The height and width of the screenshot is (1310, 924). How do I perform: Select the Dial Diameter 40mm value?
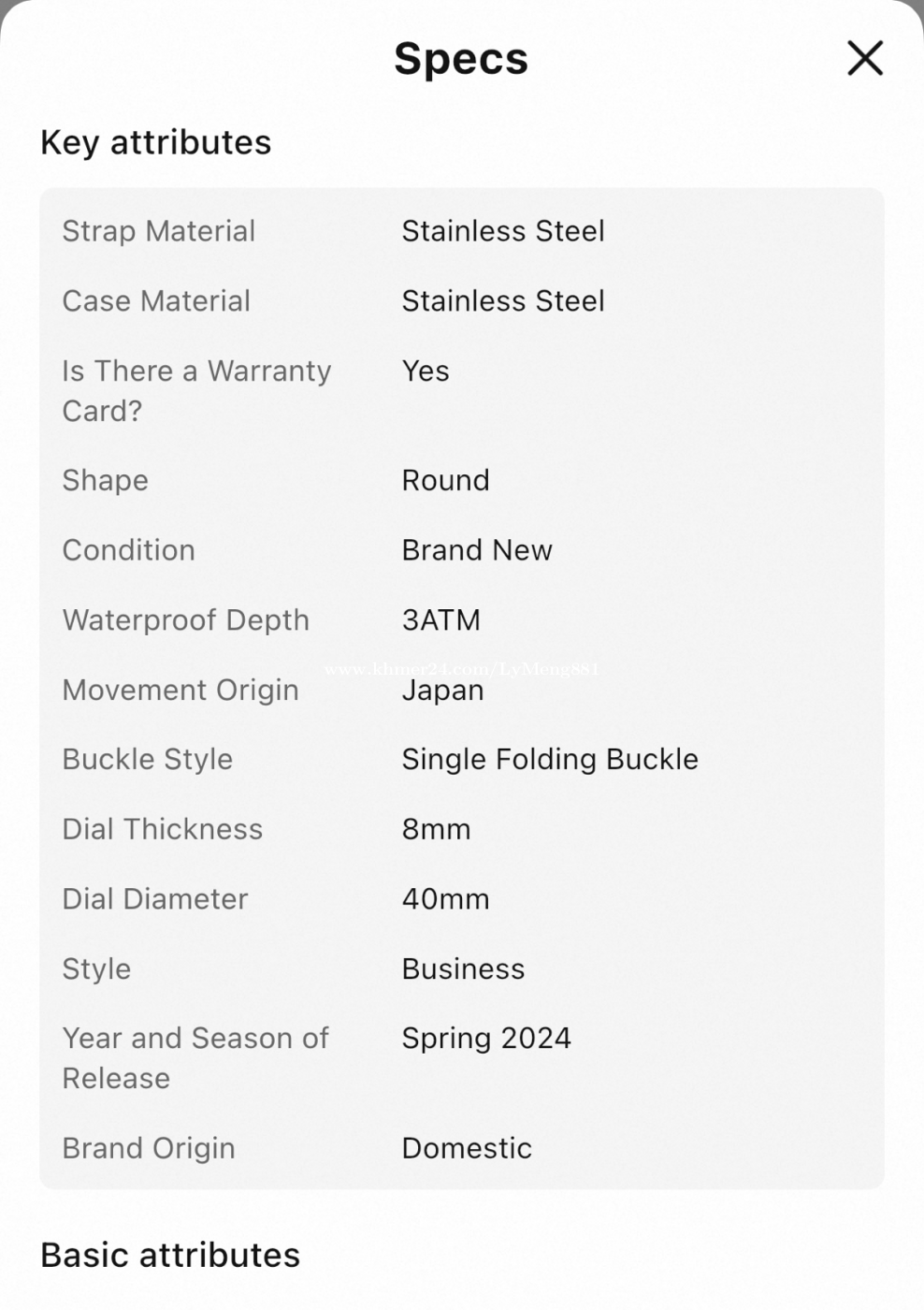(445, 899)
